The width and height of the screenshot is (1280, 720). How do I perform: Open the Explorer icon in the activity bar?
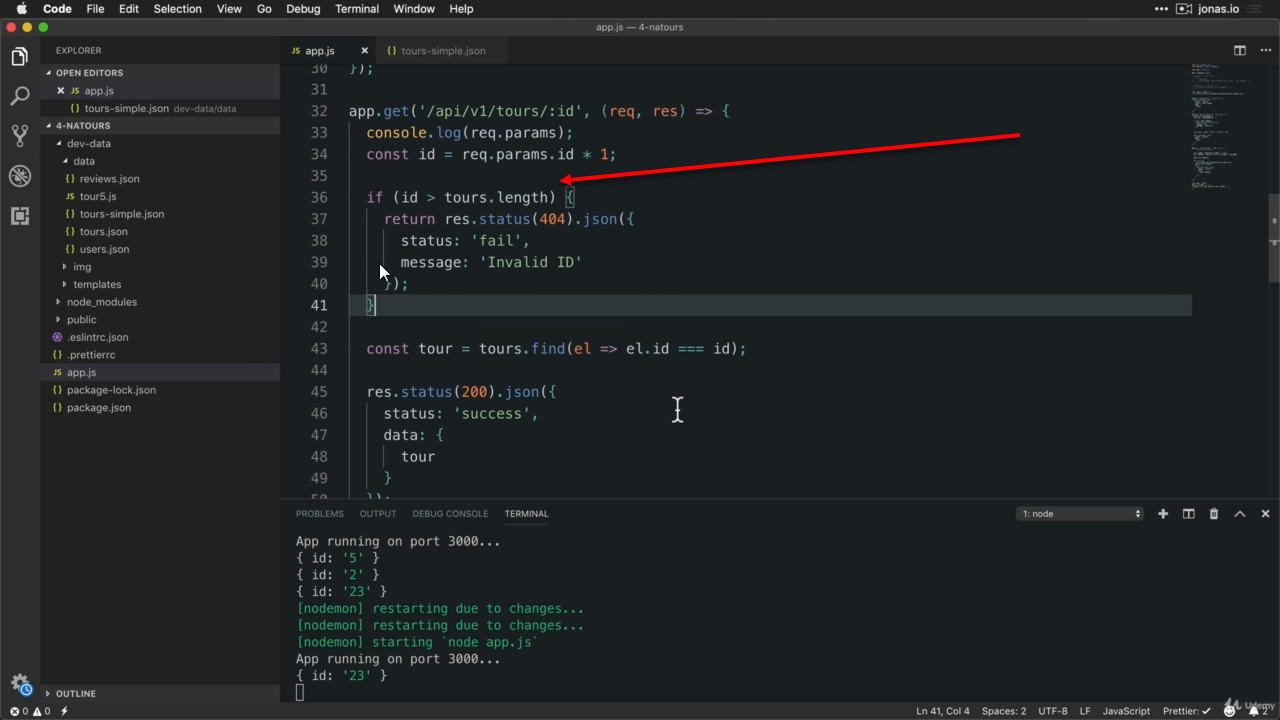click(x=19, y=57)
